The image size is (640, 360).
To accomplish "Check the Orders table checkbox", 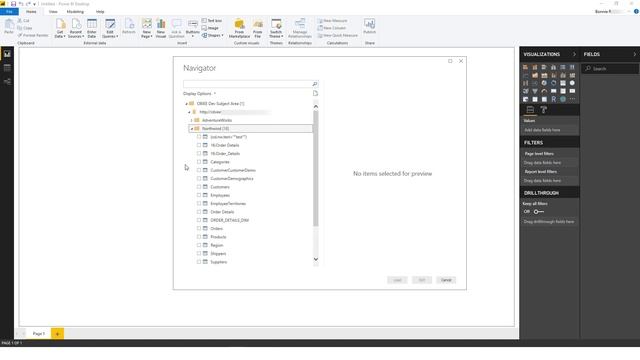I will 199,228.
